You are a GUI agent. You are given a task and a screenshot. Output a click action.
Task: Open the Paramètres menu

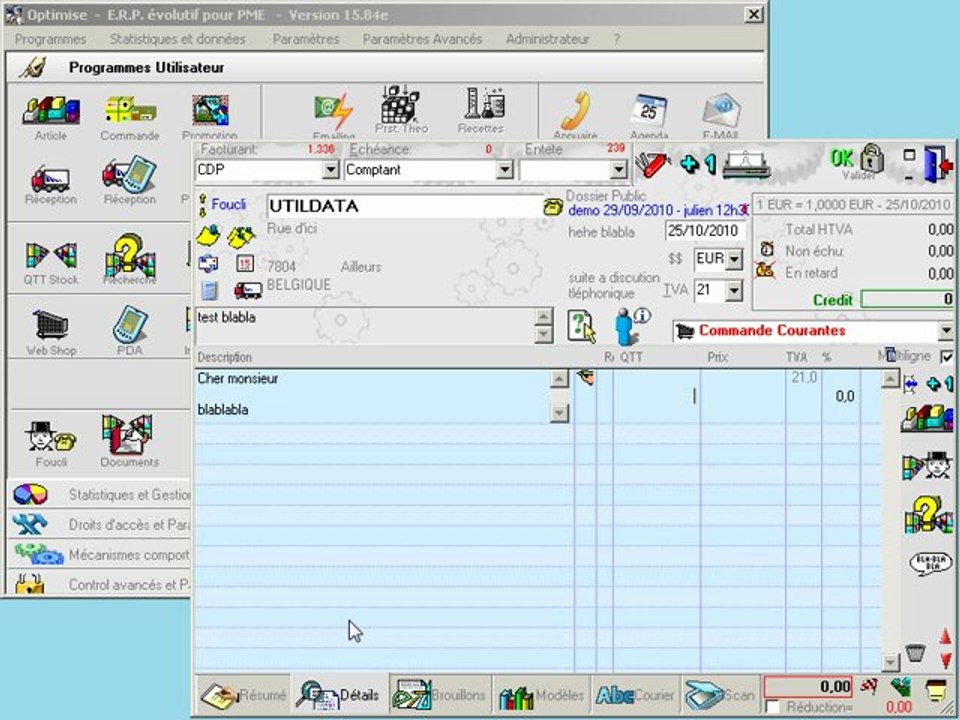click(x=306, y=39)
